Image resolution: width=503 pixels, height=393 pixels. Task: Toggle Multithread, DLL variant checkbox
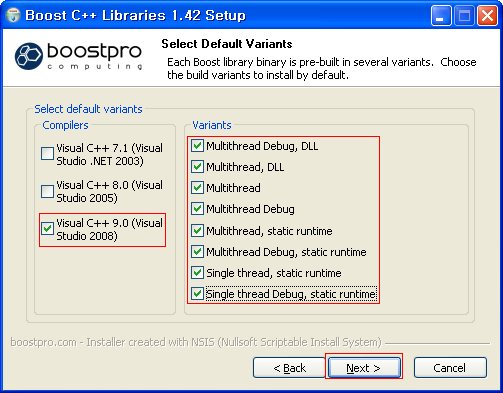click(x=197, y=167)
